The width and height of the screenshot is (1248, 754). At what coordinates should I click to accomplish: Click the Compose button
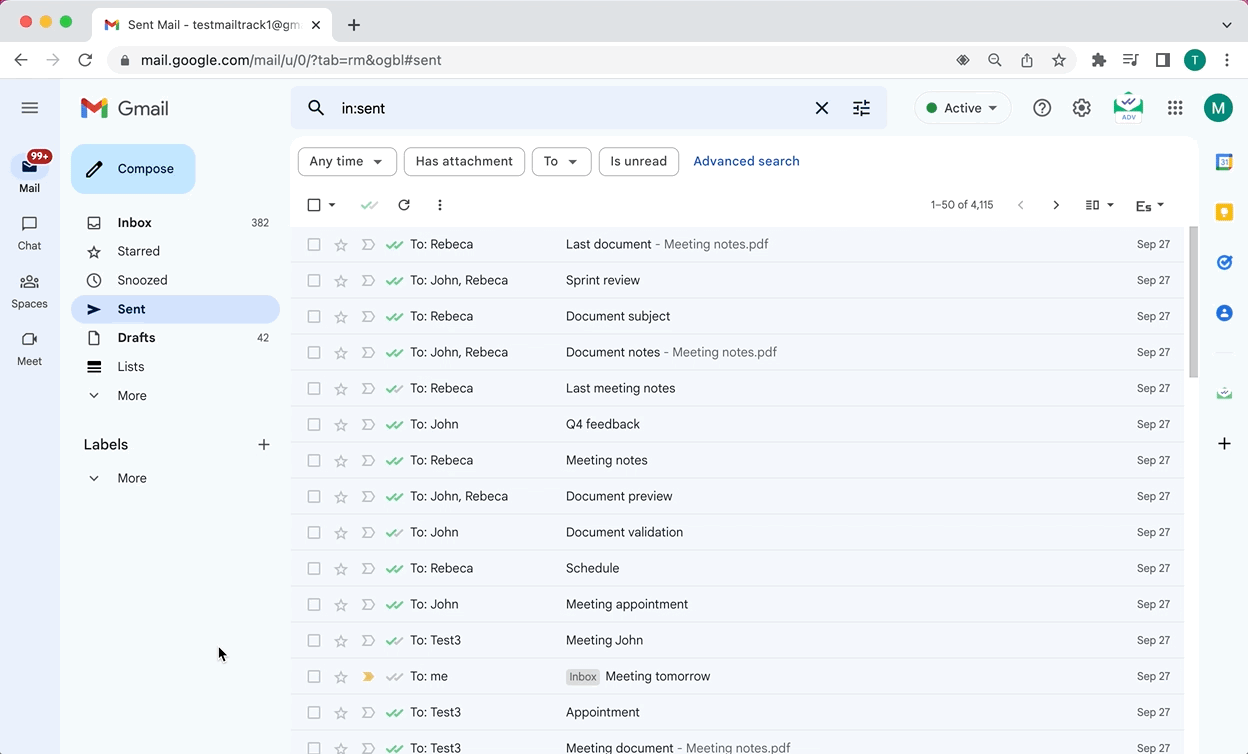pyautogui.click(x=133, y=168)
